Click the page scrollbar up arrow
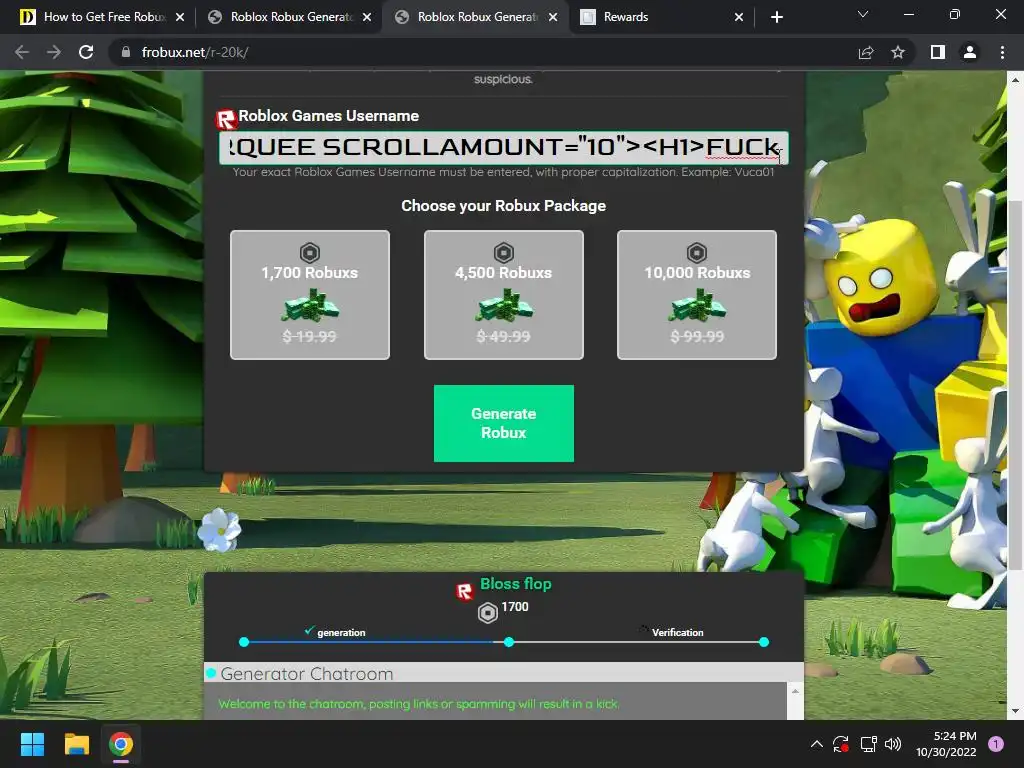This screenshot has width=1024, height=768. click(x=1015, y=80)
